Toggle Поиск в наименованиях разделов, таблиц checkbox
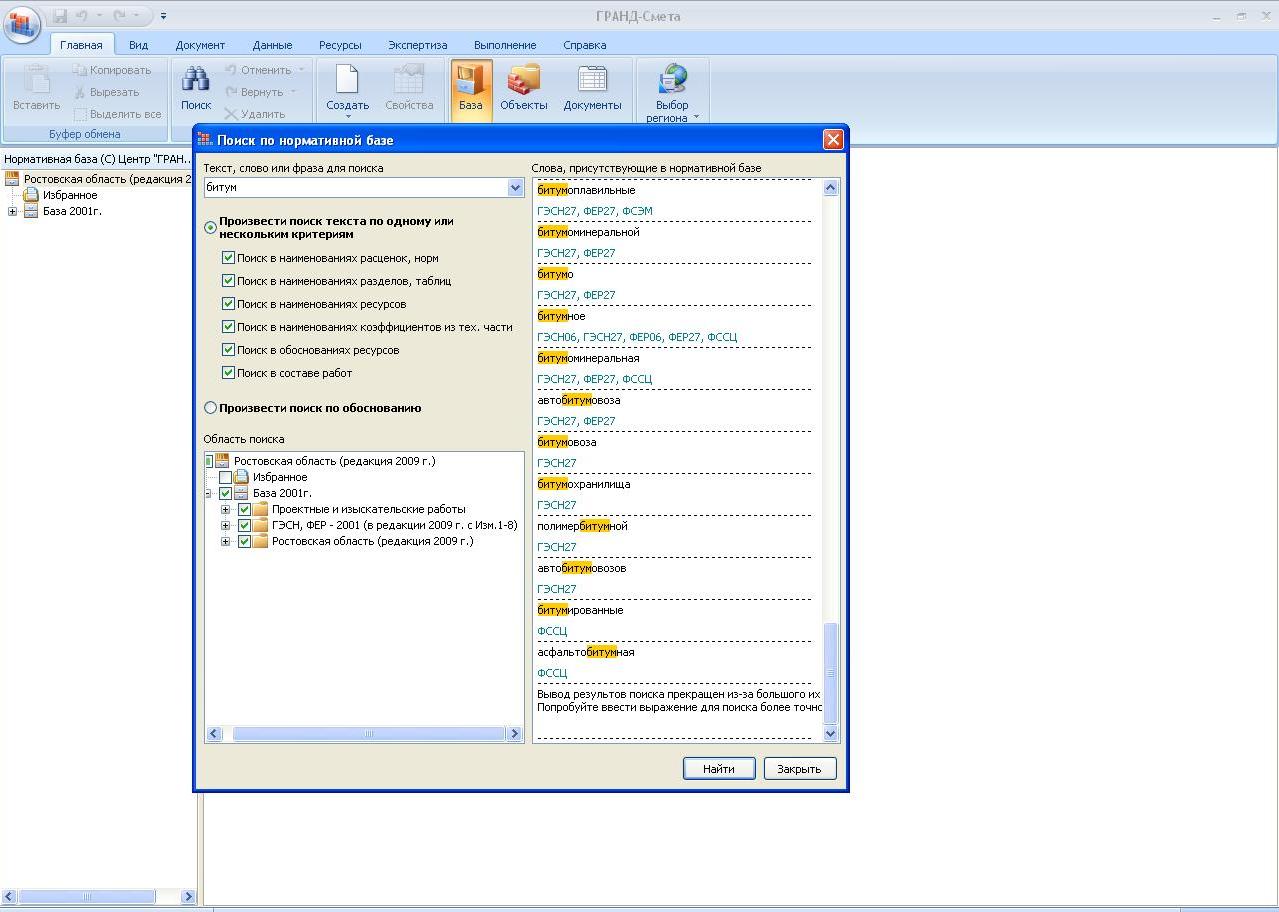The height and width of the screenshot is (912, 1279). pos(228,281)
